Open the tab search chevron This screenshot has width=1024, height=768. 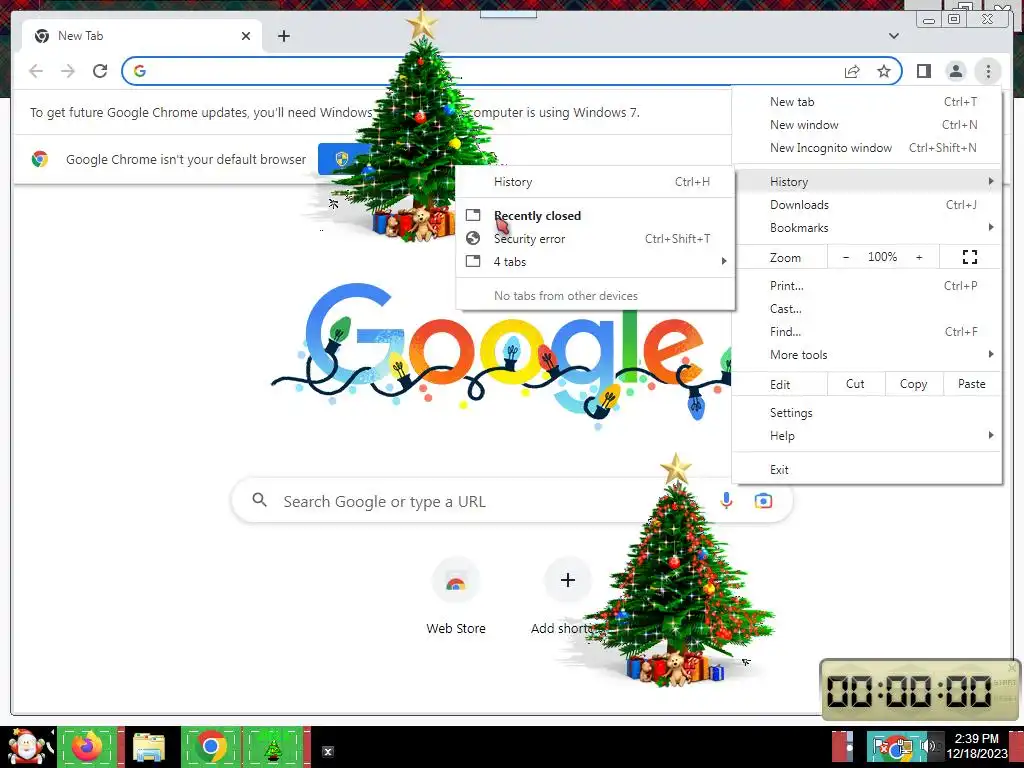893,36
